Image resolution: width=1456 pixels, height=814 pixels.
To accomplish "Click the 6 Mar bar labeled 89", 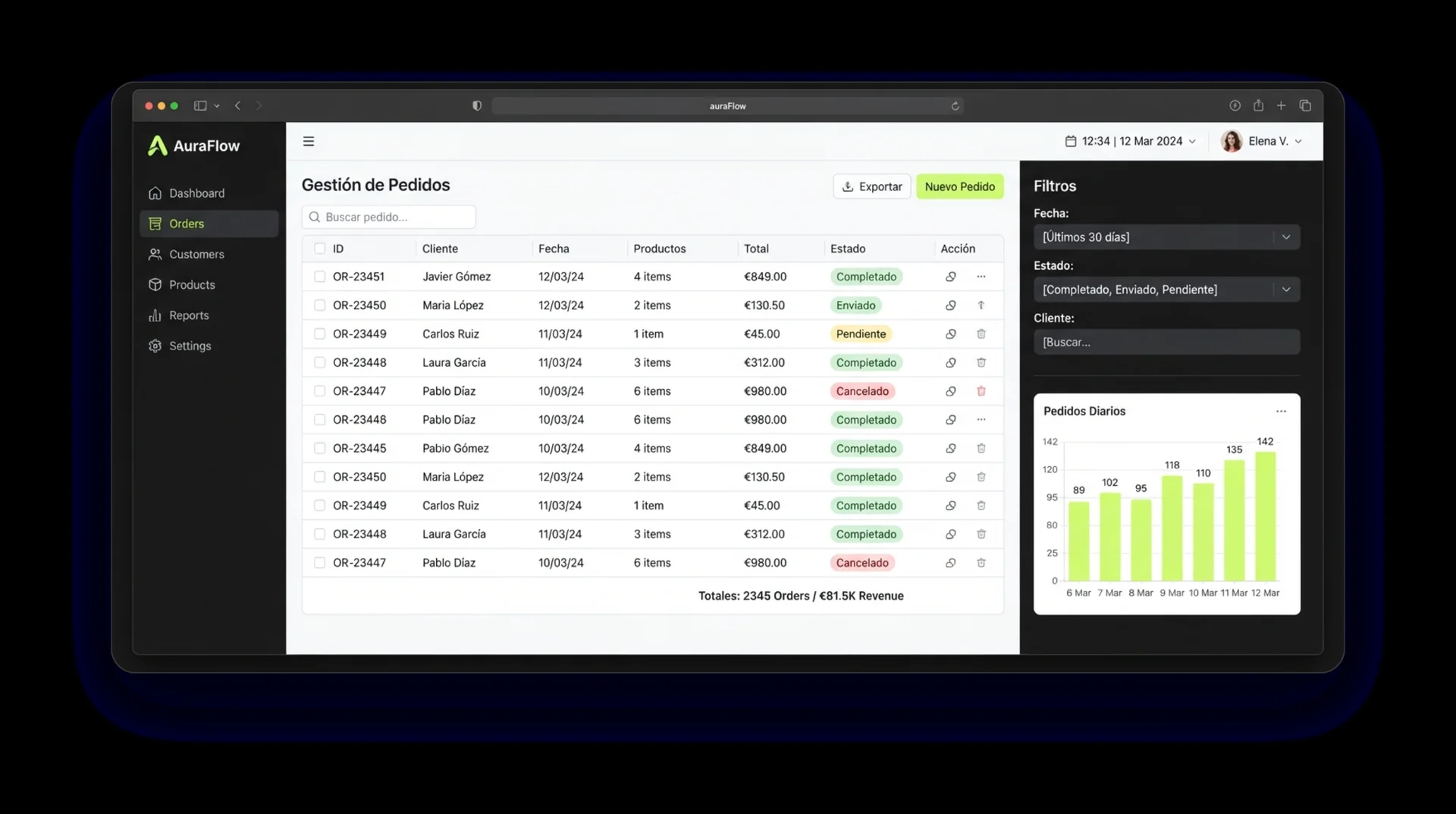I will point(1078,541).
